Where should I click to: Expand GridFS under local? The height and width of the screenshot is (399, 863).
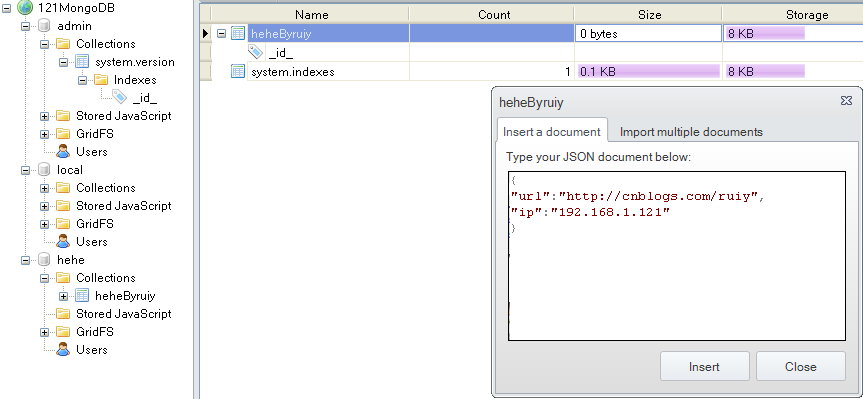click(x=45, y=224)
